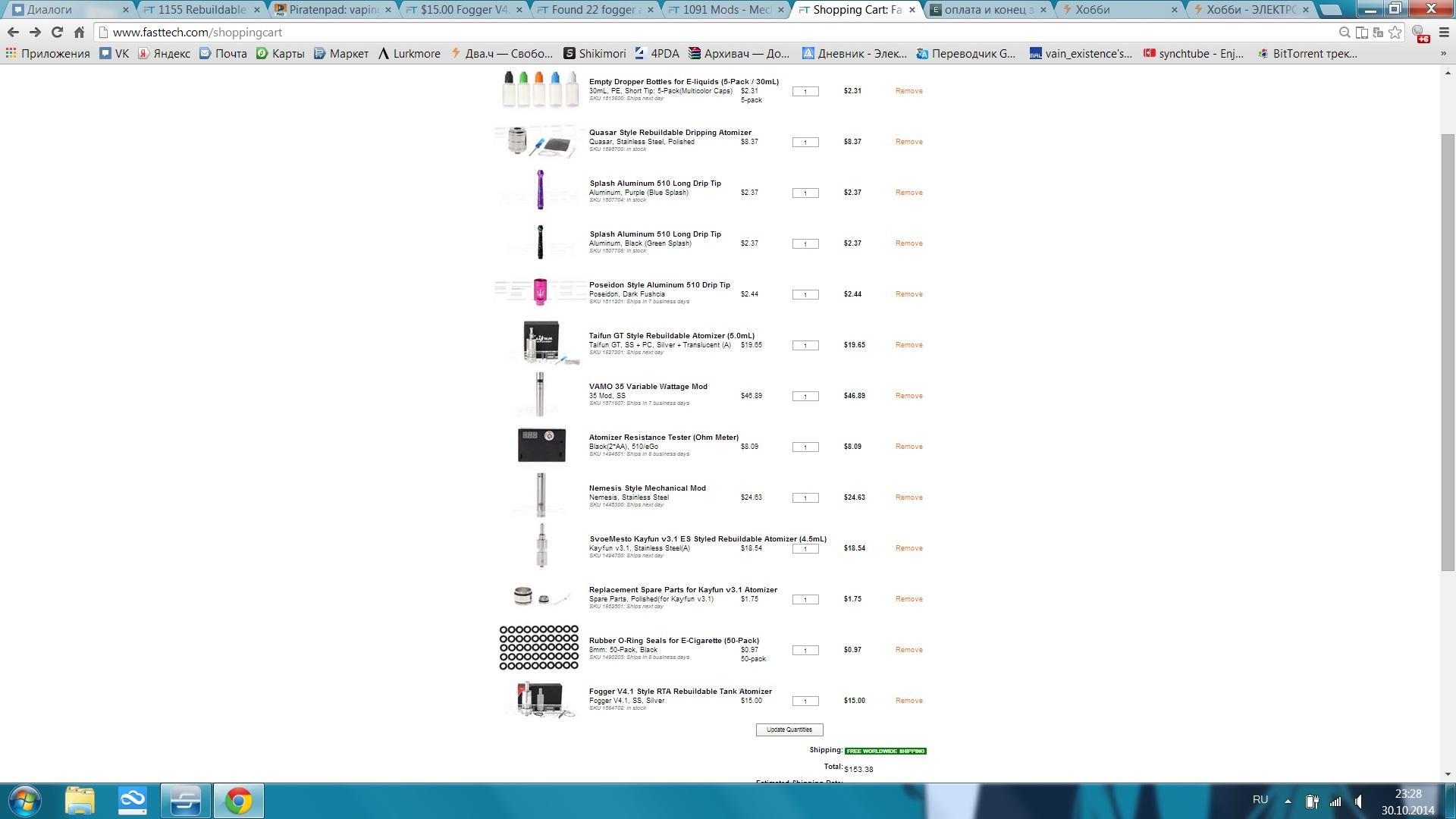Open Poseidon Style Aluminum 510 Drip Tip link
The width and height of the screenshot is (1456, 819).
pos(660,285)
